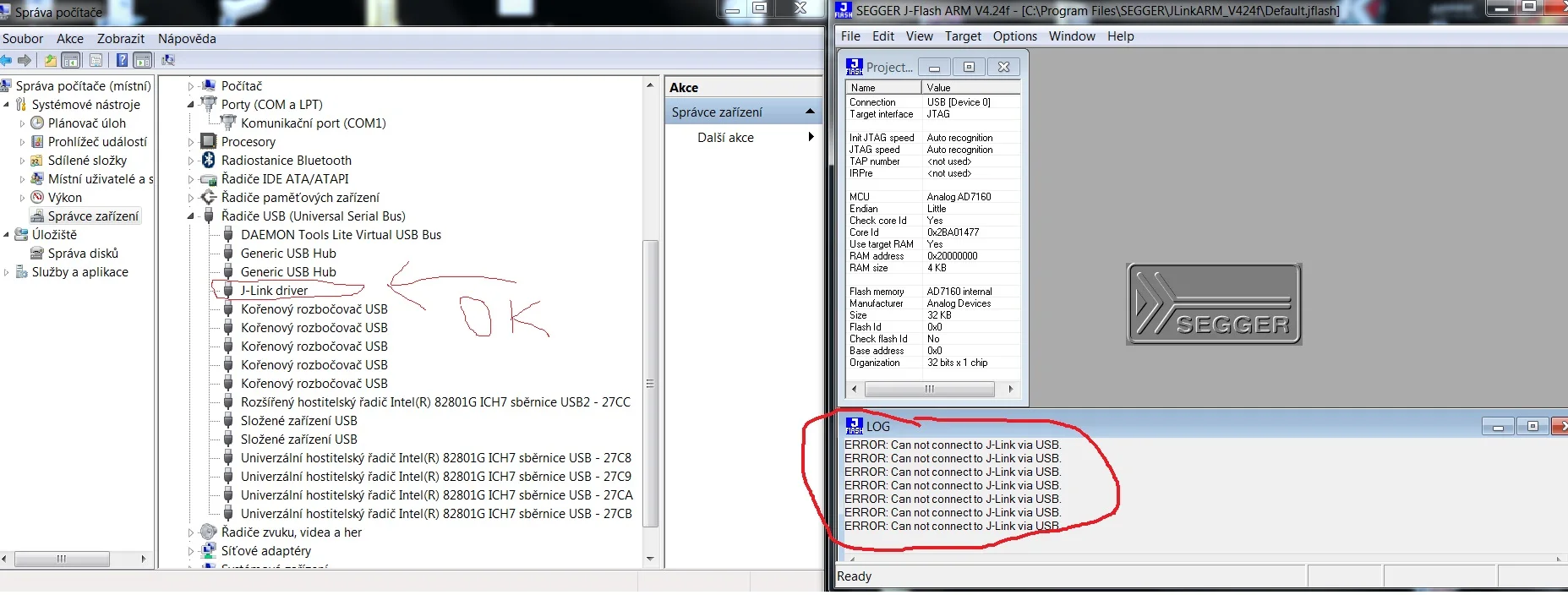
Task: Click the Analog AD7160 MCU value
Action: tap(959, 196)
